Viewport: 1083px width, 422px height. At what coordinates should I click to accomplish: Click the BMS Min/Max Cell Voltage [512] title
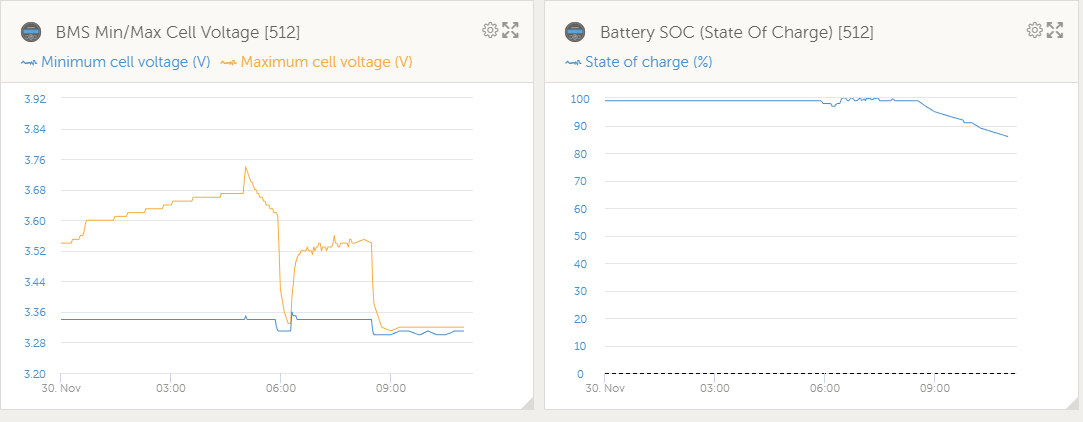(178, 32)
